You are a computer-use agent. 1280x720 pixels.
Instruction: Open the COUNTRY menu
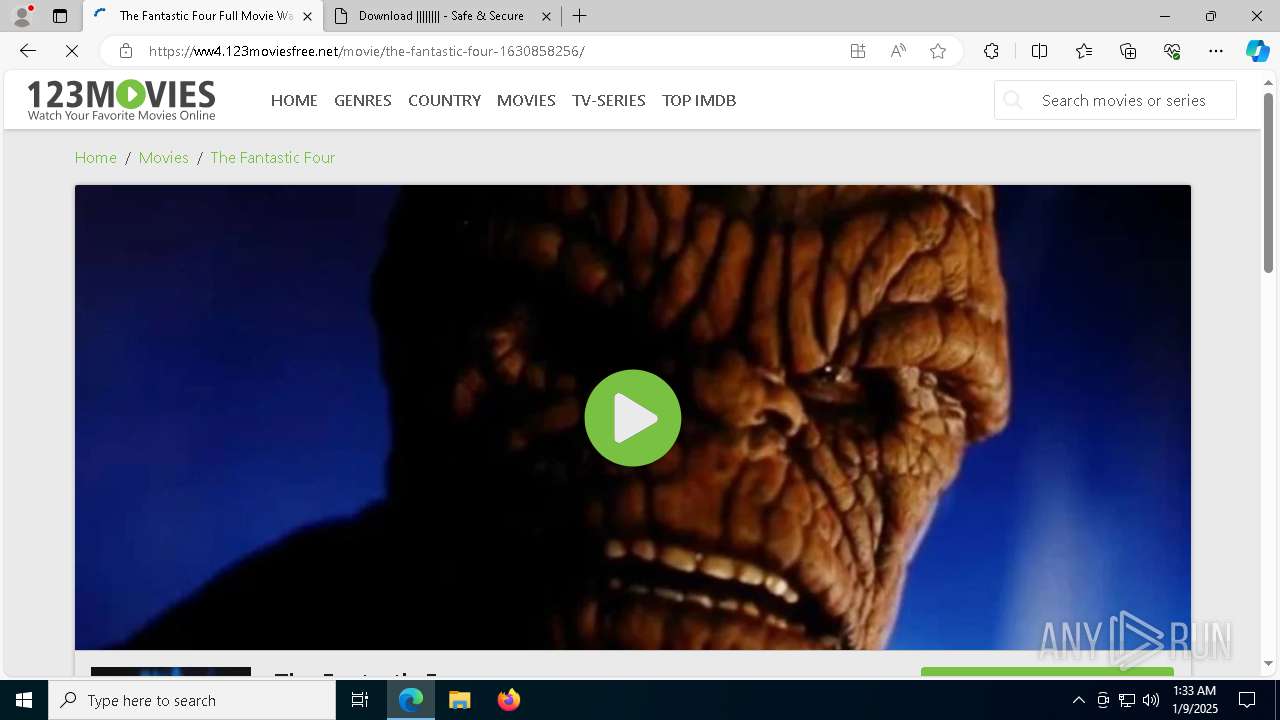(444, 100)
